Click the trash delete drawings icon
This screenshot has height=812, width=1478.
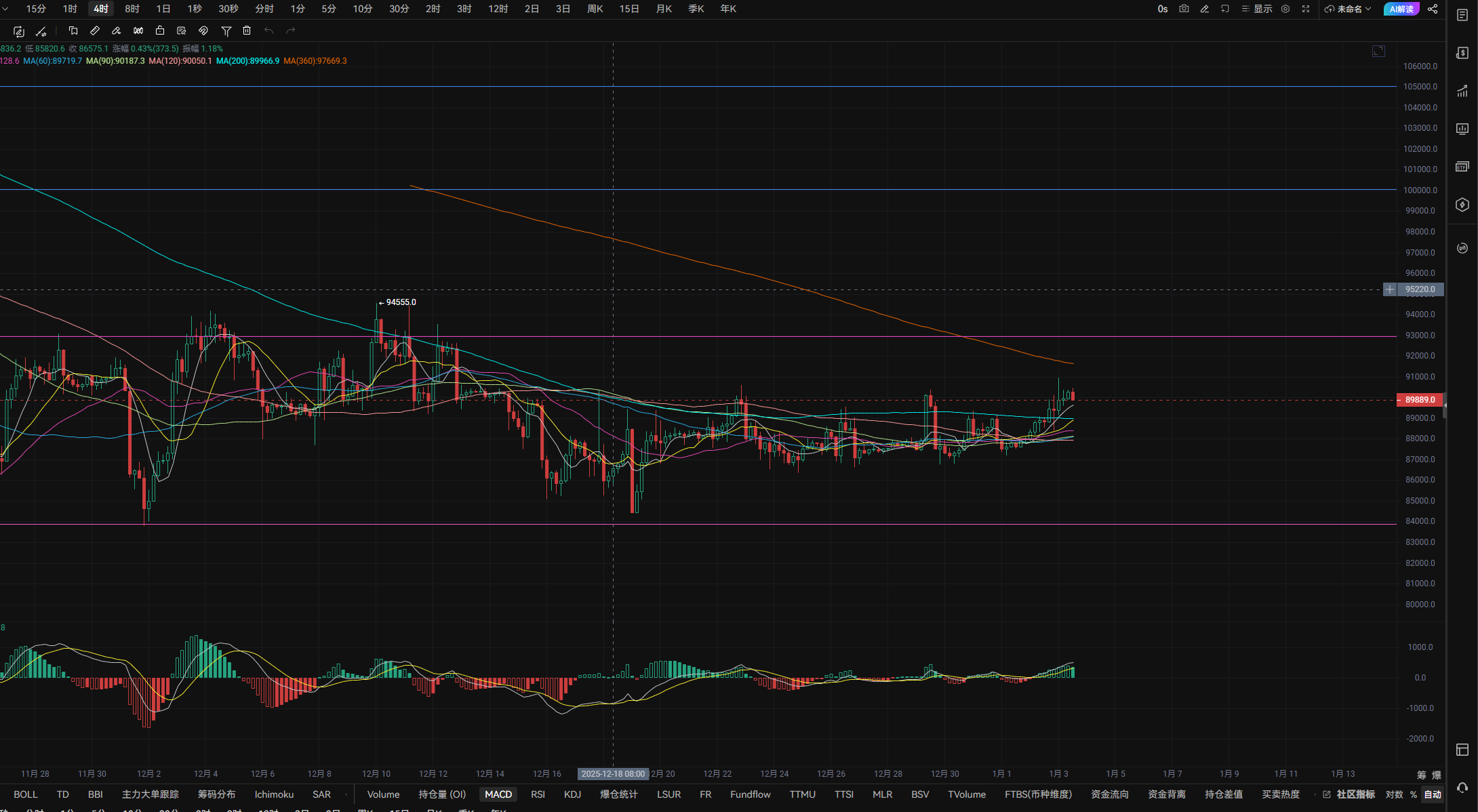(247, 31)
